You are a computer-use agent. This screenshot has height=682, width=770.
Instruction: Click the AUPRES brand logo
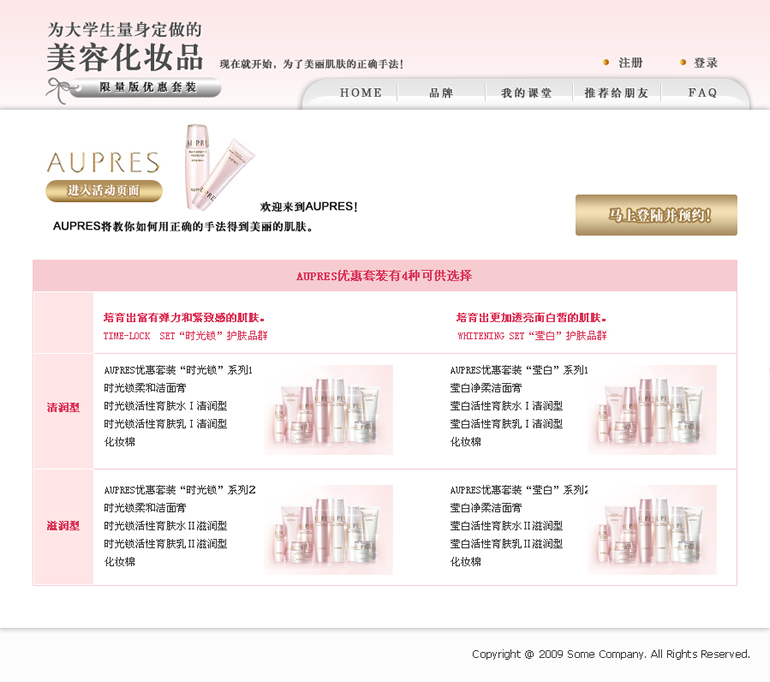[104, 163]
